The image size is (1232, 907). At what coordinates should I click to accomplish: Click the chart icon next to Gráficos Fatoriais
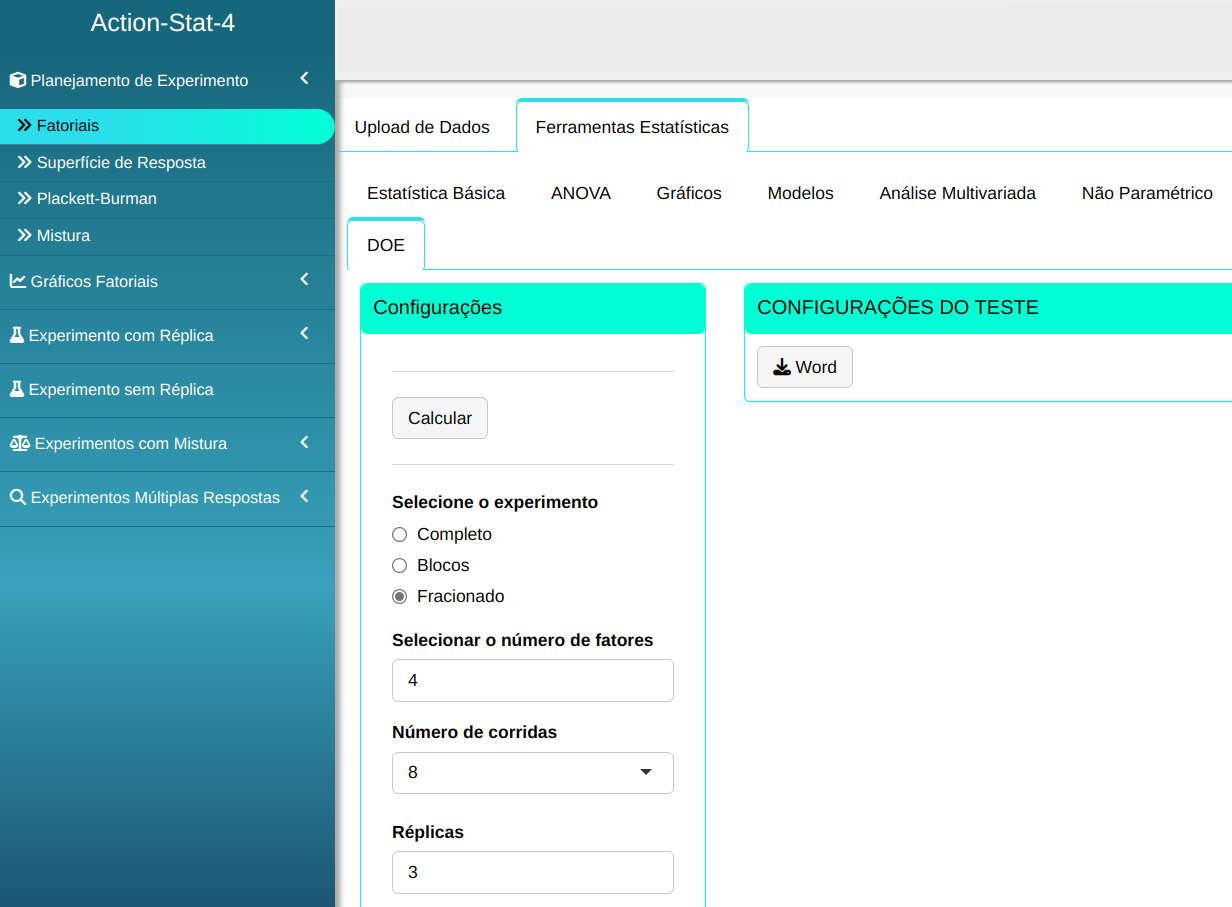(17, 281)
